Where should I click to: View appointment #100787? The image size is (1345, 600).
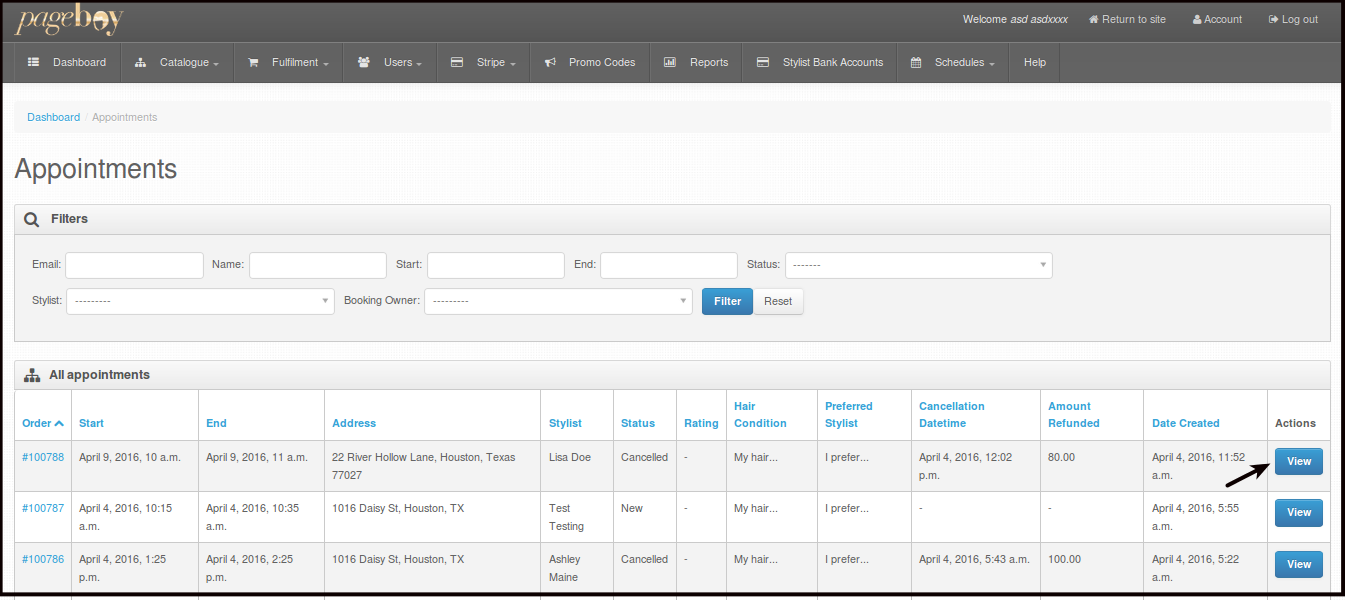pyautogui.click(x=1299, y=512)
